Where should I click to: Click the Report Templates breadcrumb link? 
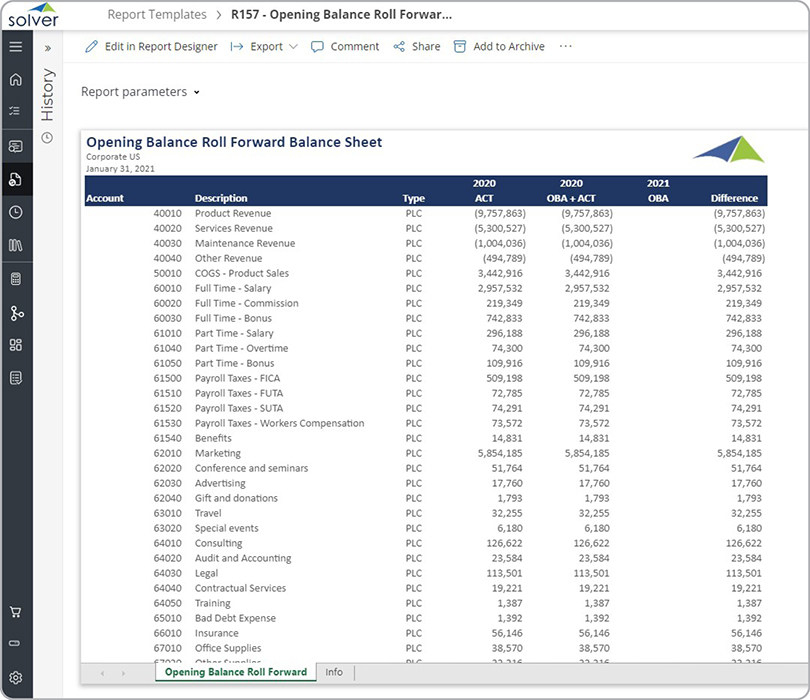click(x=157, y=14)
